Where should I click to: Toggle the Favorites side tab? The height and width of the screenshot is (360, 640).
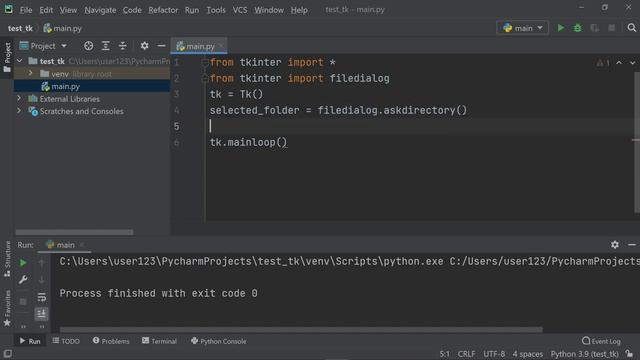(x=7, y=308)
